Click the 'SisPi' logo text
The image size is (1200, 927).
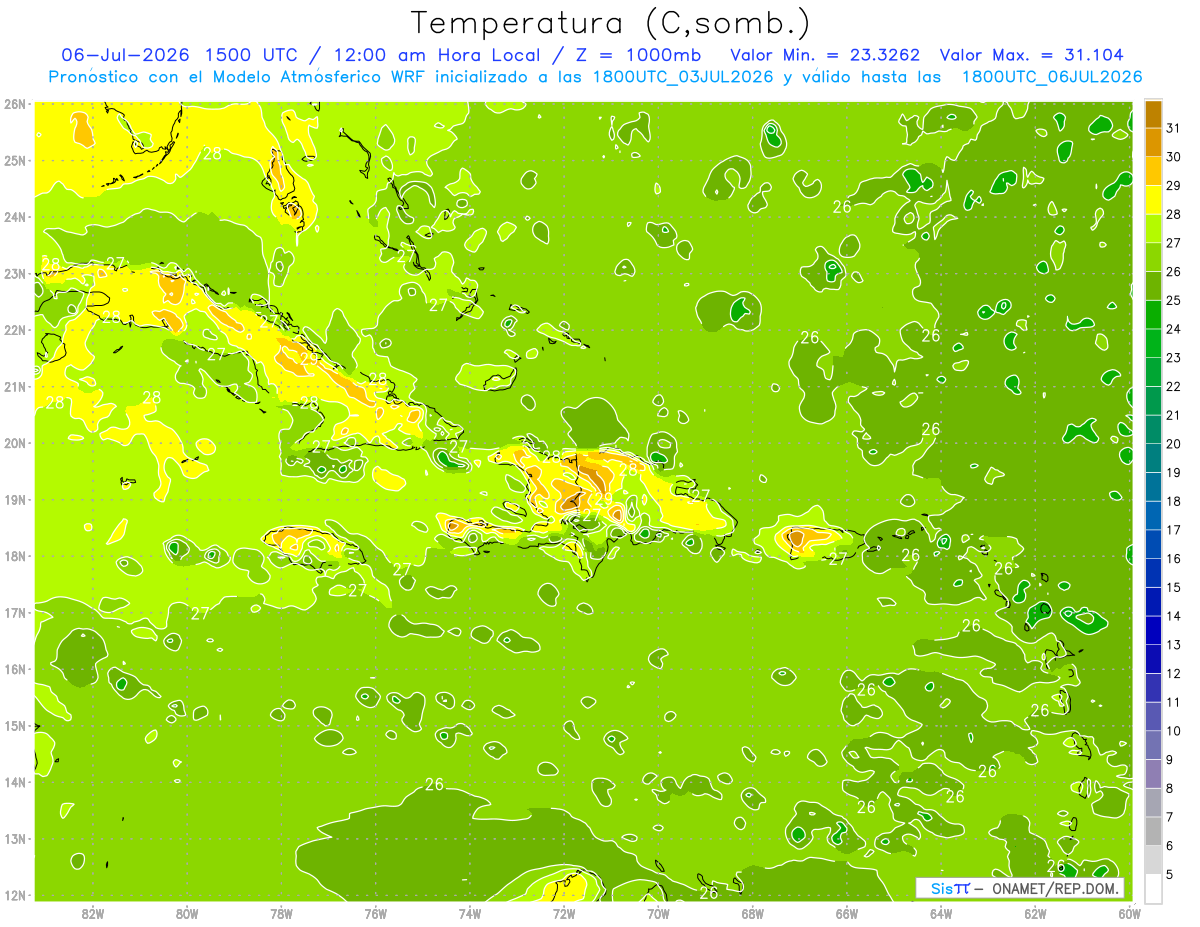pos(950,889)
